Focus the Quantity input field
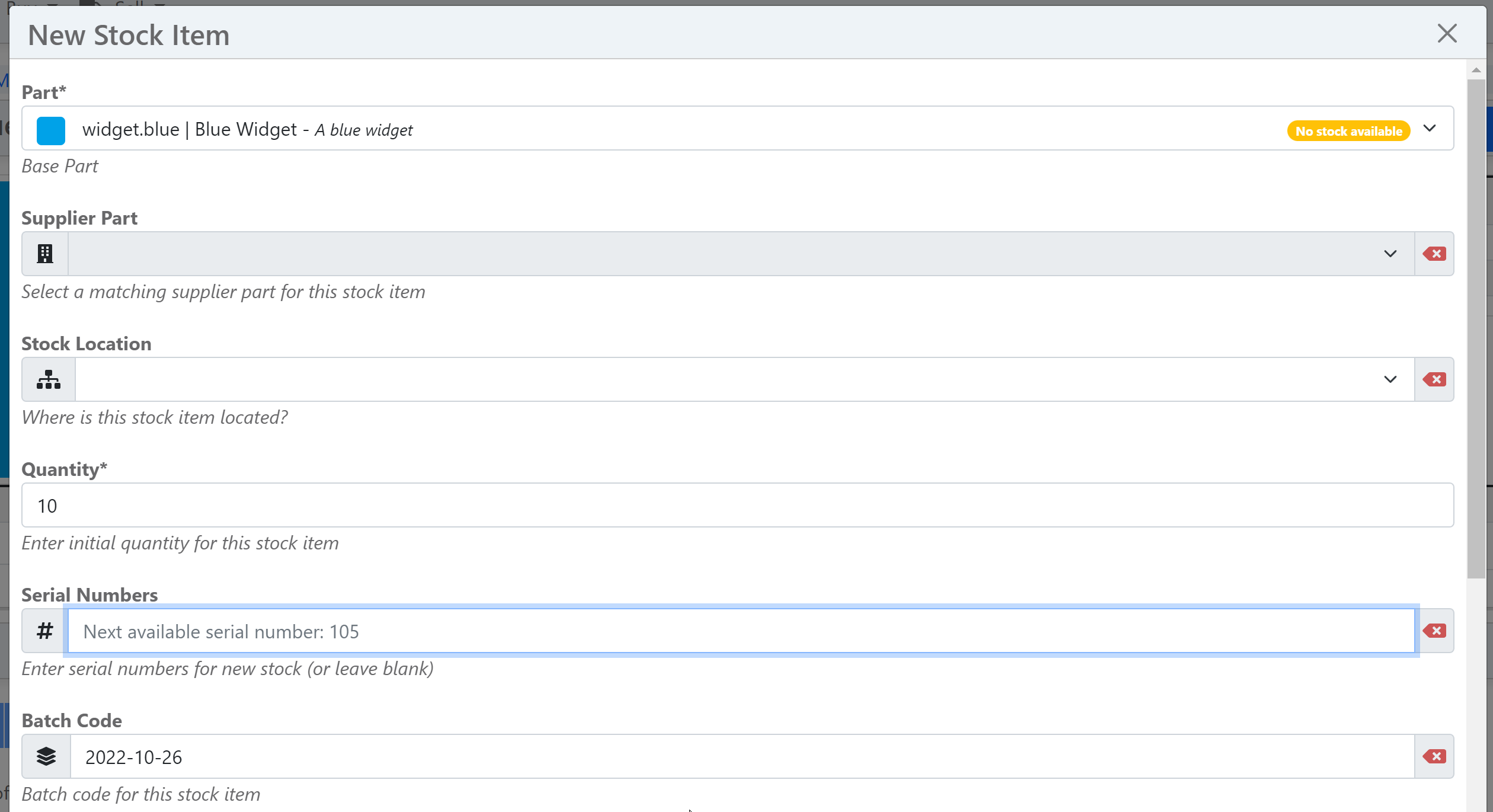1493x812 pixels. tap(737, 505)
